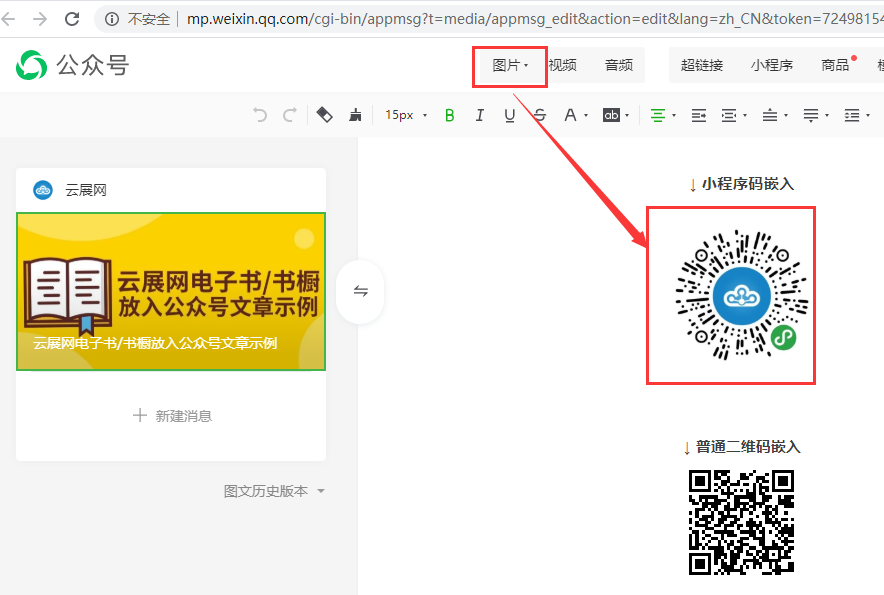Screen dimensions: 884x595
Task: Click the 商品 insert option
Action: (835, 65)
